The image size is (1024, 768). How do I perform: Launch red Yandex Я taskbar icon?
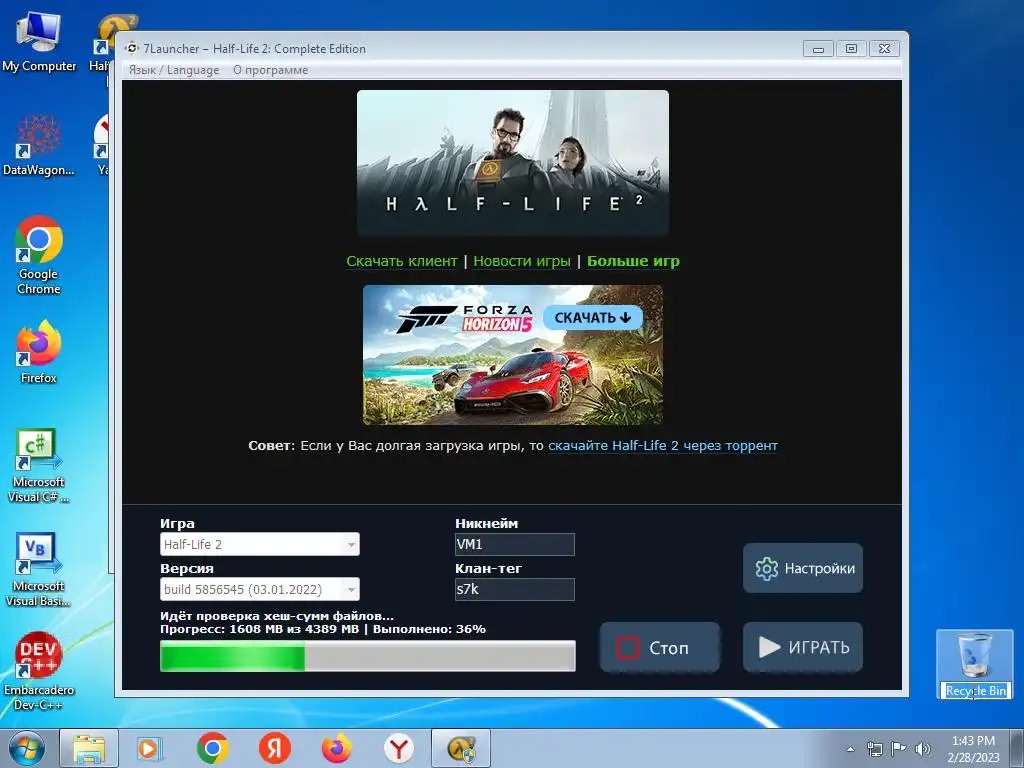[x=274, y=748]
